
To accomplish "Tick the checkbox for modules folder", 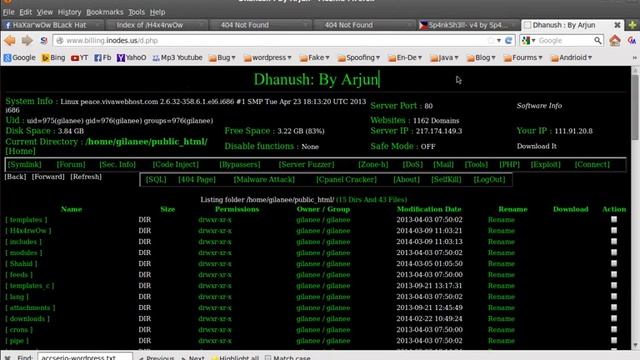I will tap(614, 252).
